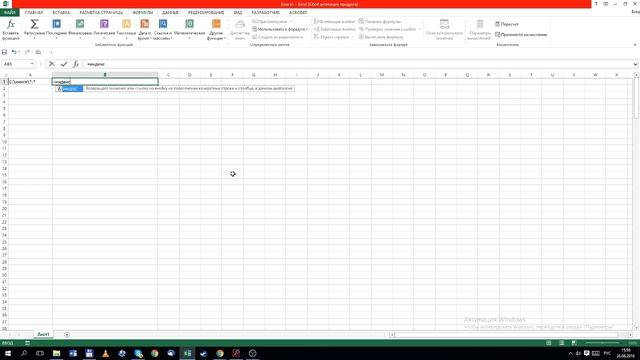The width and height of the screenshot is (640, 360).
Task: Open the Math functions icon
Action: click(x=189, y=24)
